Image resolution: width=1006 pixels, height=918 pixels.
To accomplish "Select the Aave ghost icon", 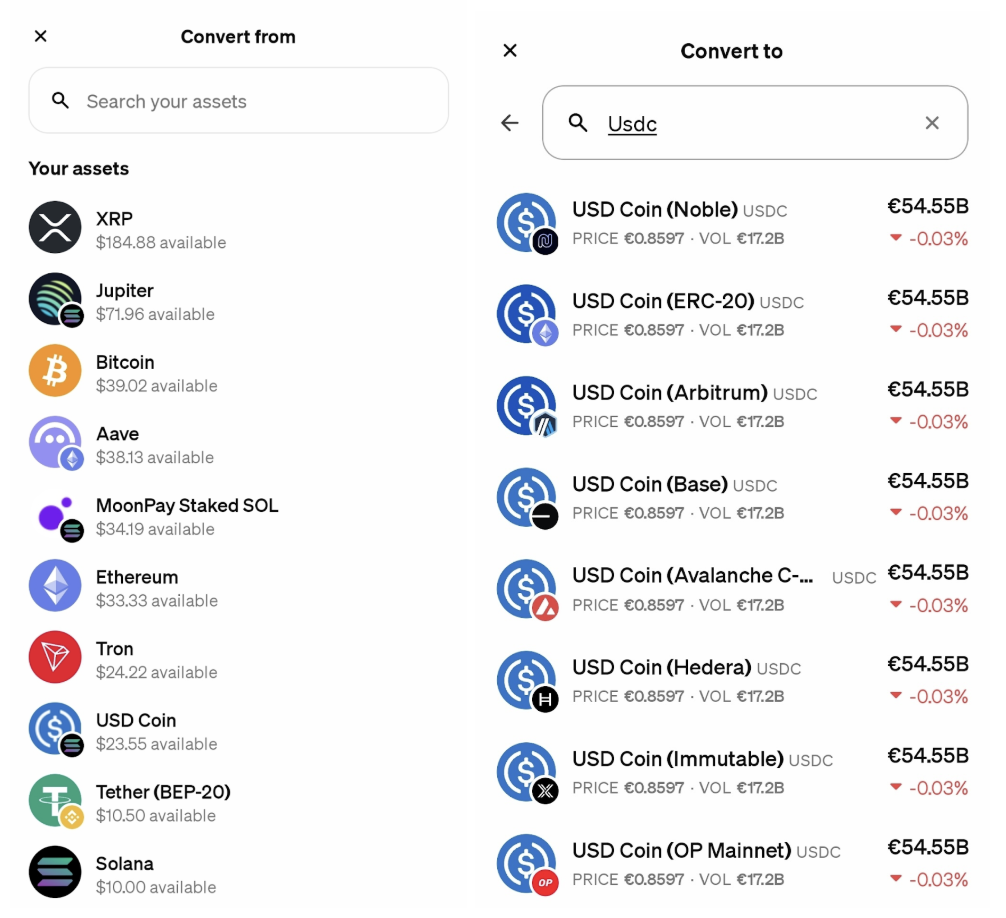I will click(x=55, y=443).
